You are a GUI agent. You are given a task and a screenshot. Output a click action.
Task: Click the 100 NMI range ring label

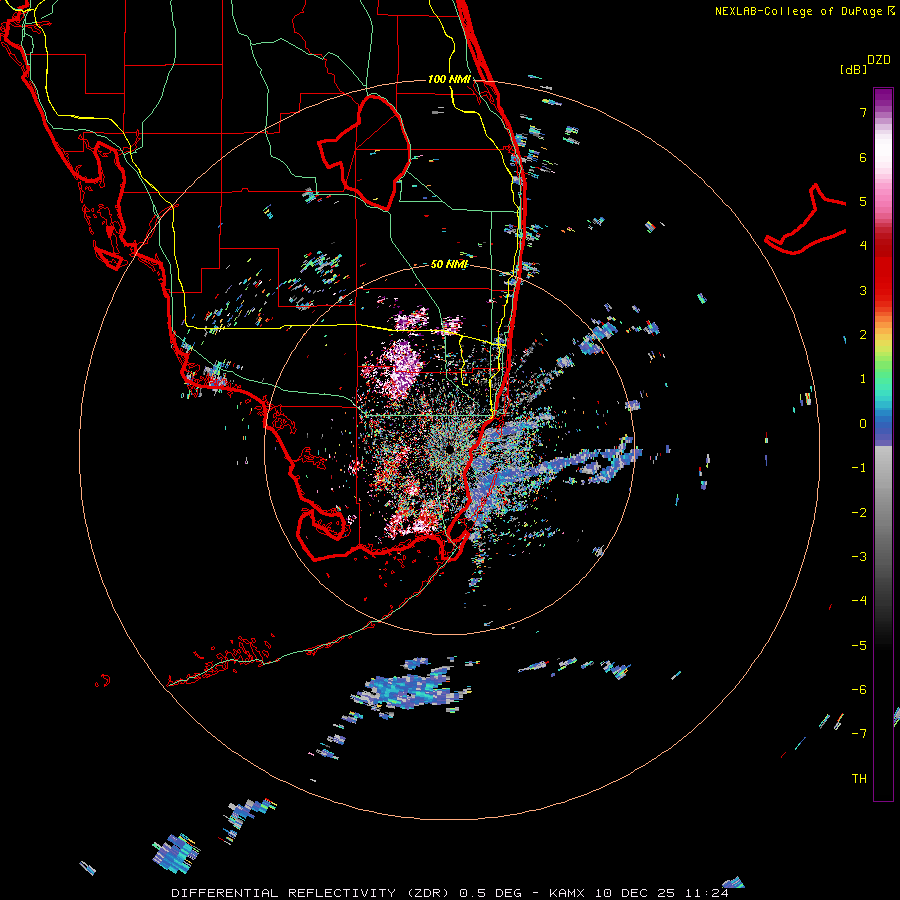[449, 79]
